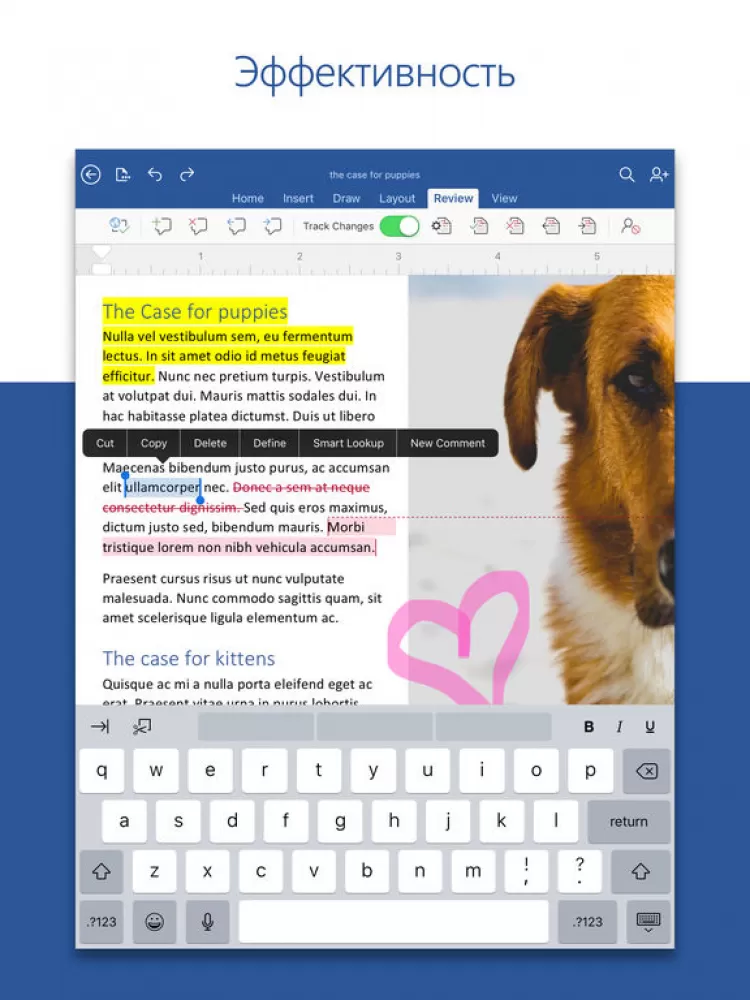Tap the document title the case for puppies
Screen dimensions: 750x1000
point(375,175)
